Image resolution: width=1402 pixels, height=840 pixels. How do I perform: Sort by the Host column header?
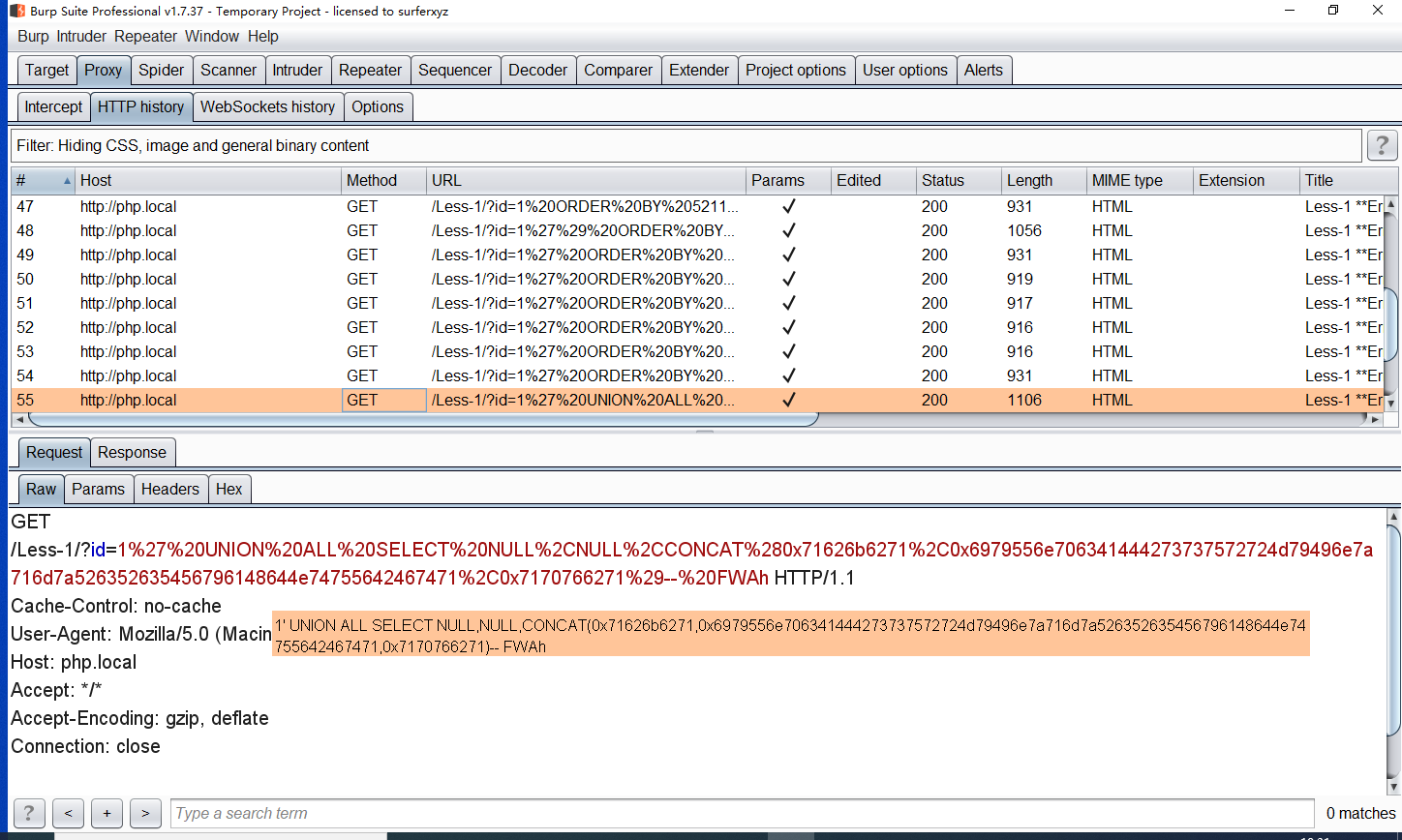(208, 180)
